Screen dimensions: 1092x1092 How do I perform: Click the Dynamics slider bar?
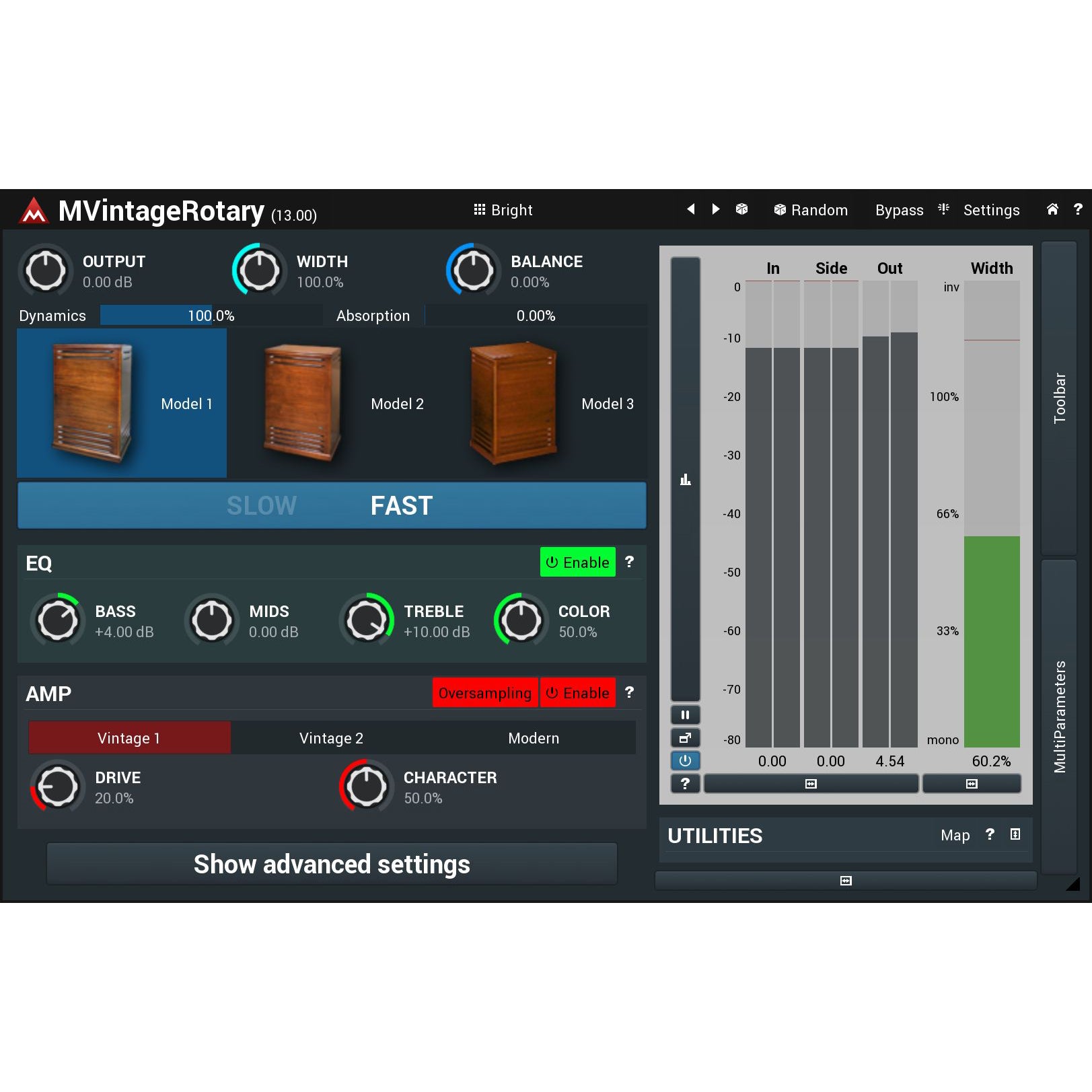point(211,316)
